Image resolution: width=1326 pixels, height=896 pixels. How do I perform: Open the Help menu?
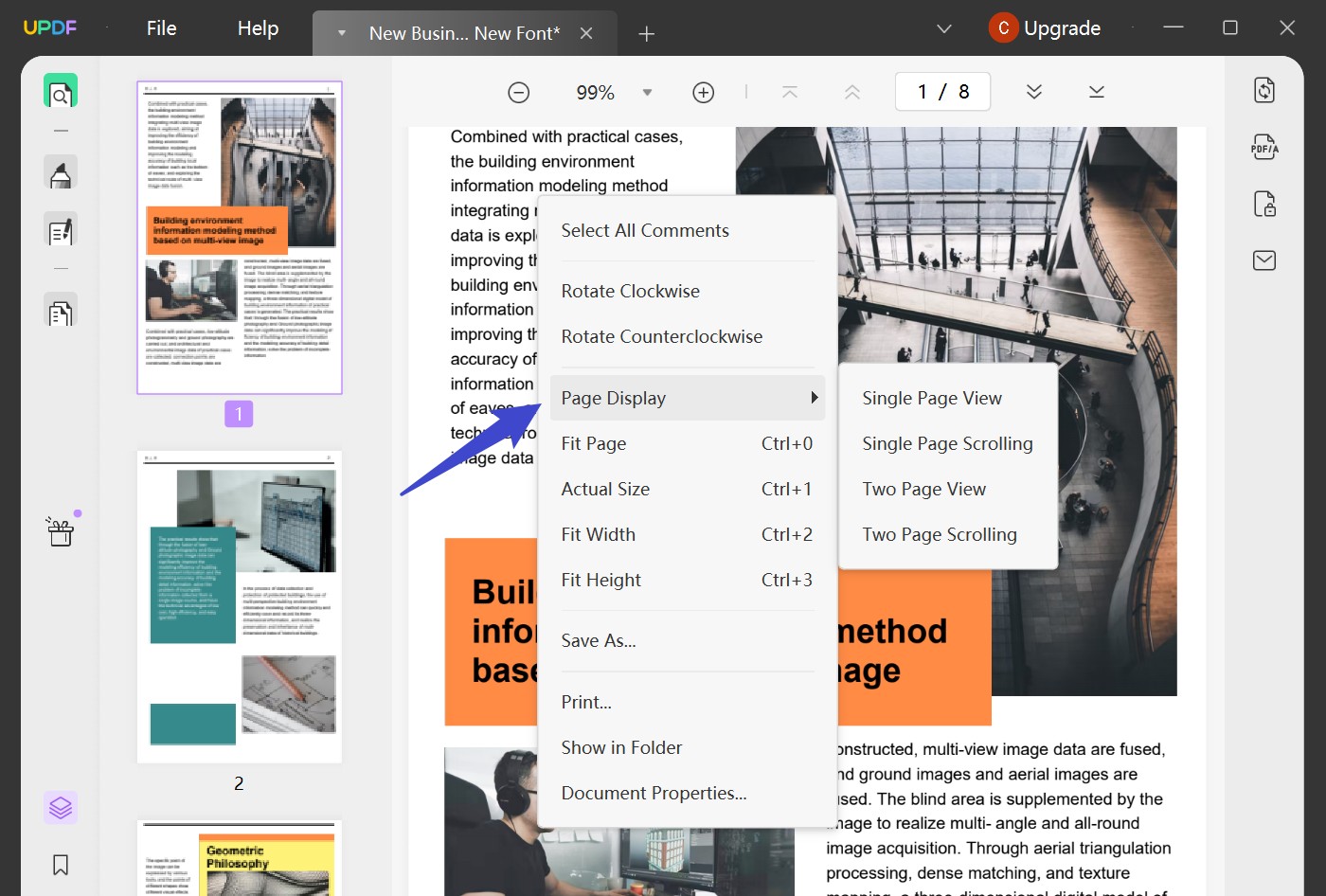click(258, 28)
